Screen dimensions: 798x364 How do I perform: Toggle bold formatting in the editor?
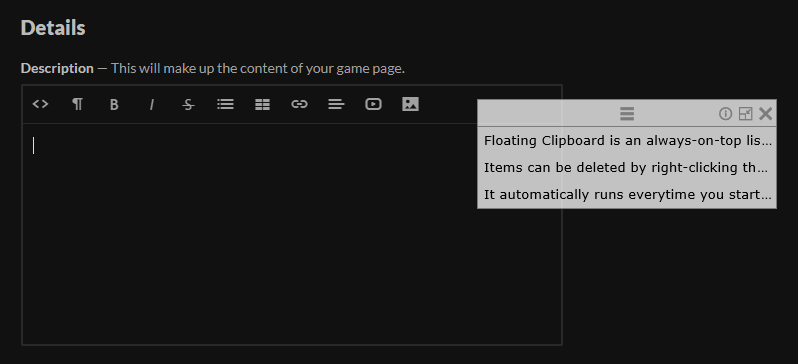pos(114,104)
